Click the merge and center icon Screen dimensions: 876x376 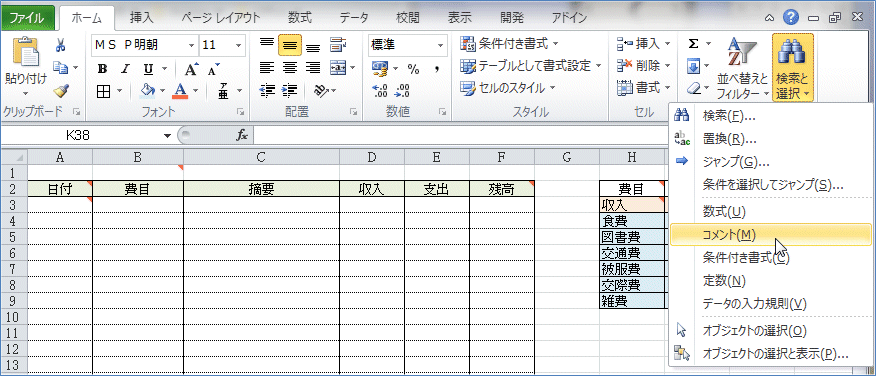(x=338, y=68)
